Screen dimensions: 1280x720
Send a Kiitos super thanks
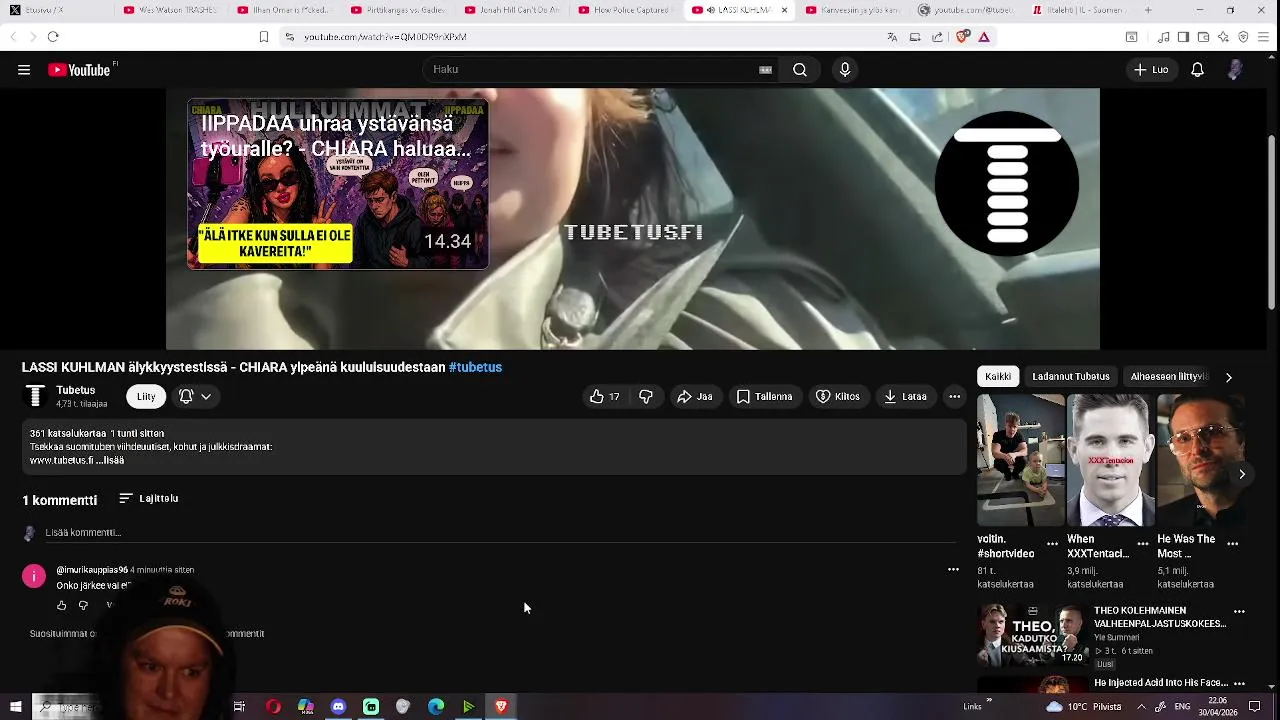click(x=838, y=397)
